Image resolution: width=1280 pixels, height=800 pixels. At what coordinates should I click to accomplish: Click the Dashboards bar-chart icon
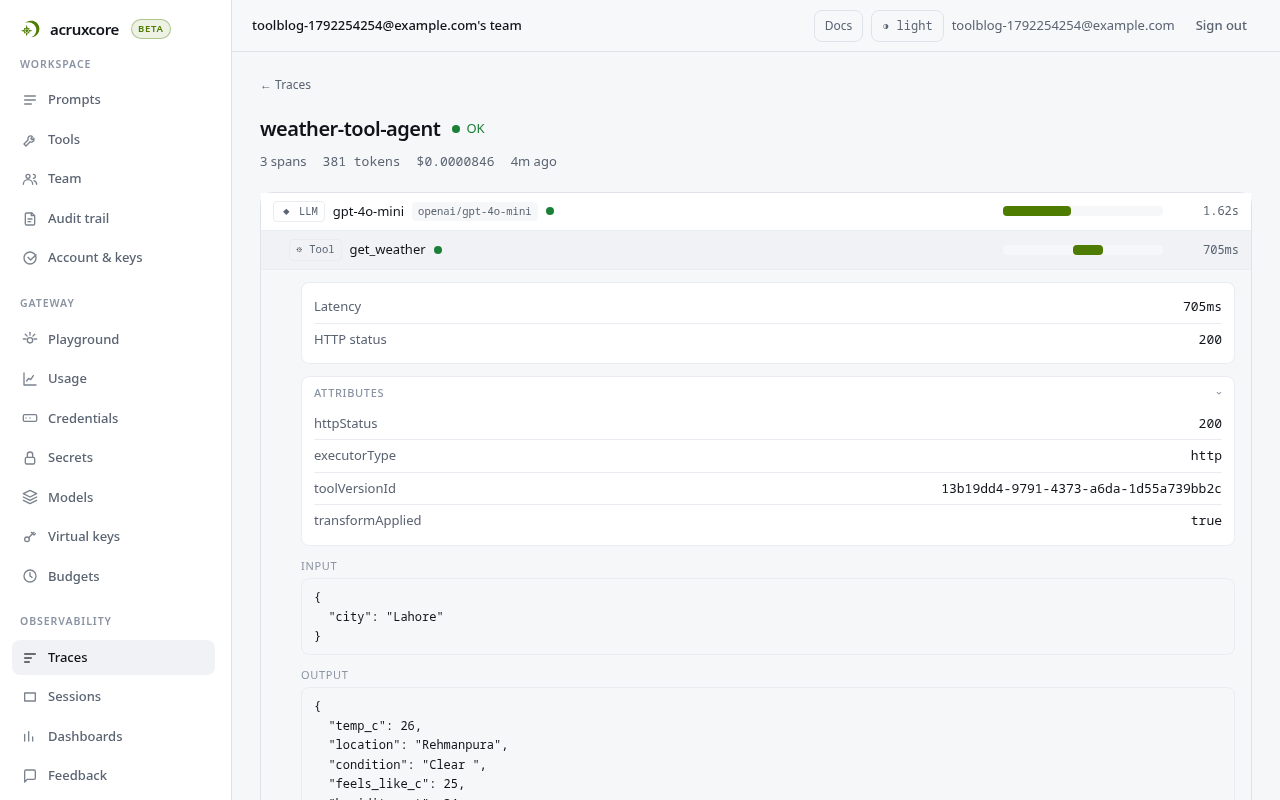coord(30,737)
